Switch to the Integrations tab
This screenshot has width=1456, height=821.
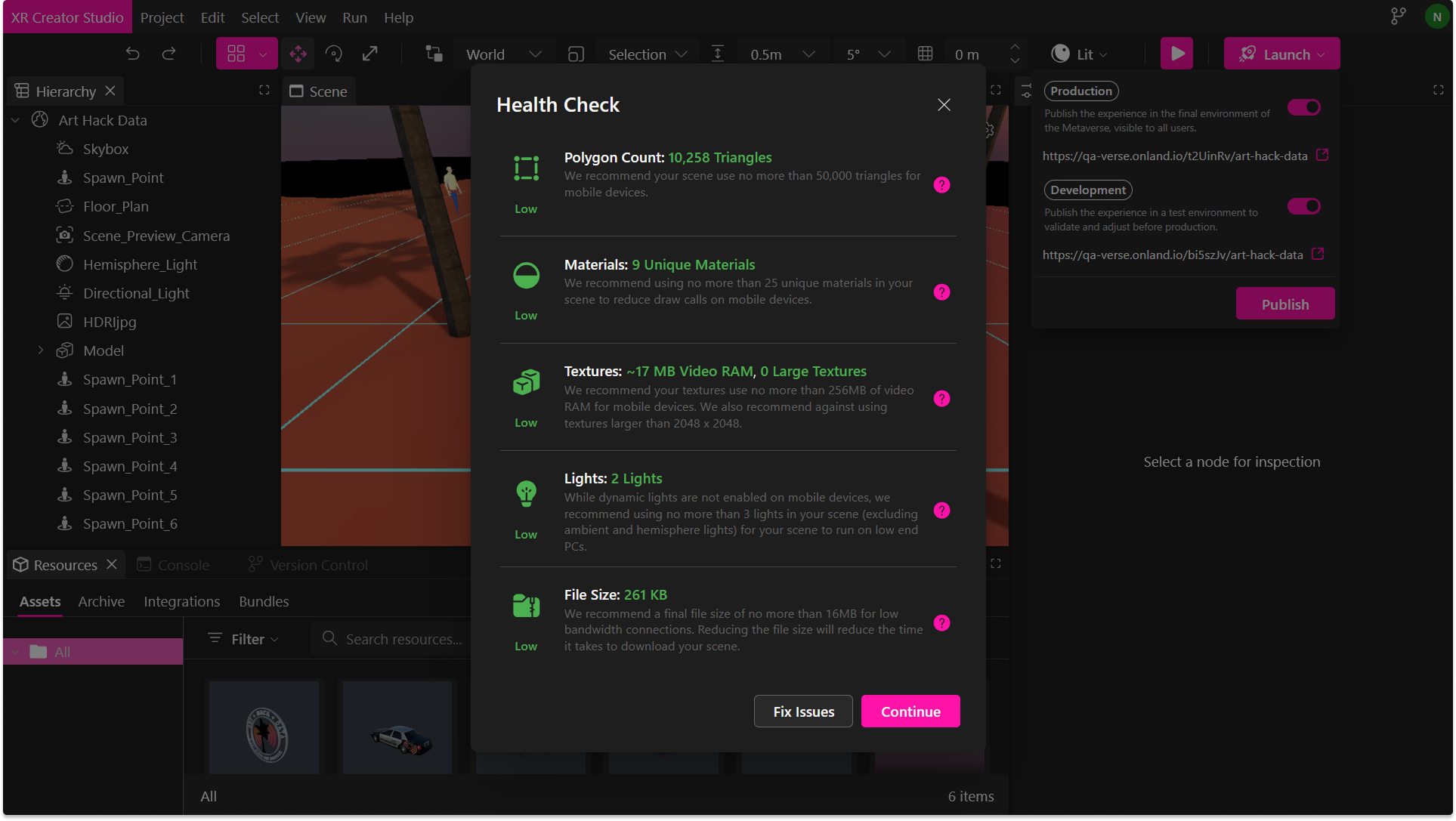(181, 601)
